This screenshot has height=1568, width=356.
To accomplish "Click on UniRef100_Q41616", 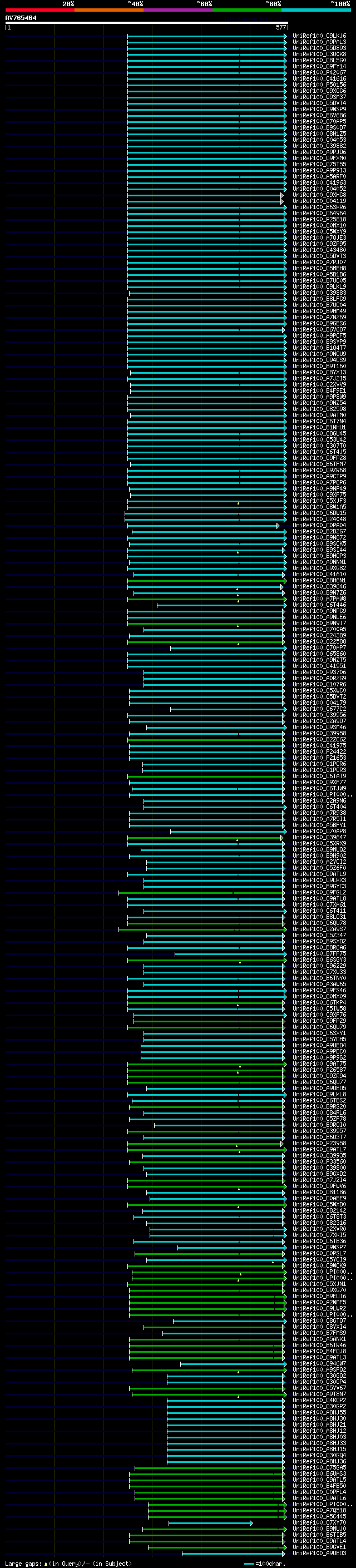I will click(x=319, y=78).
